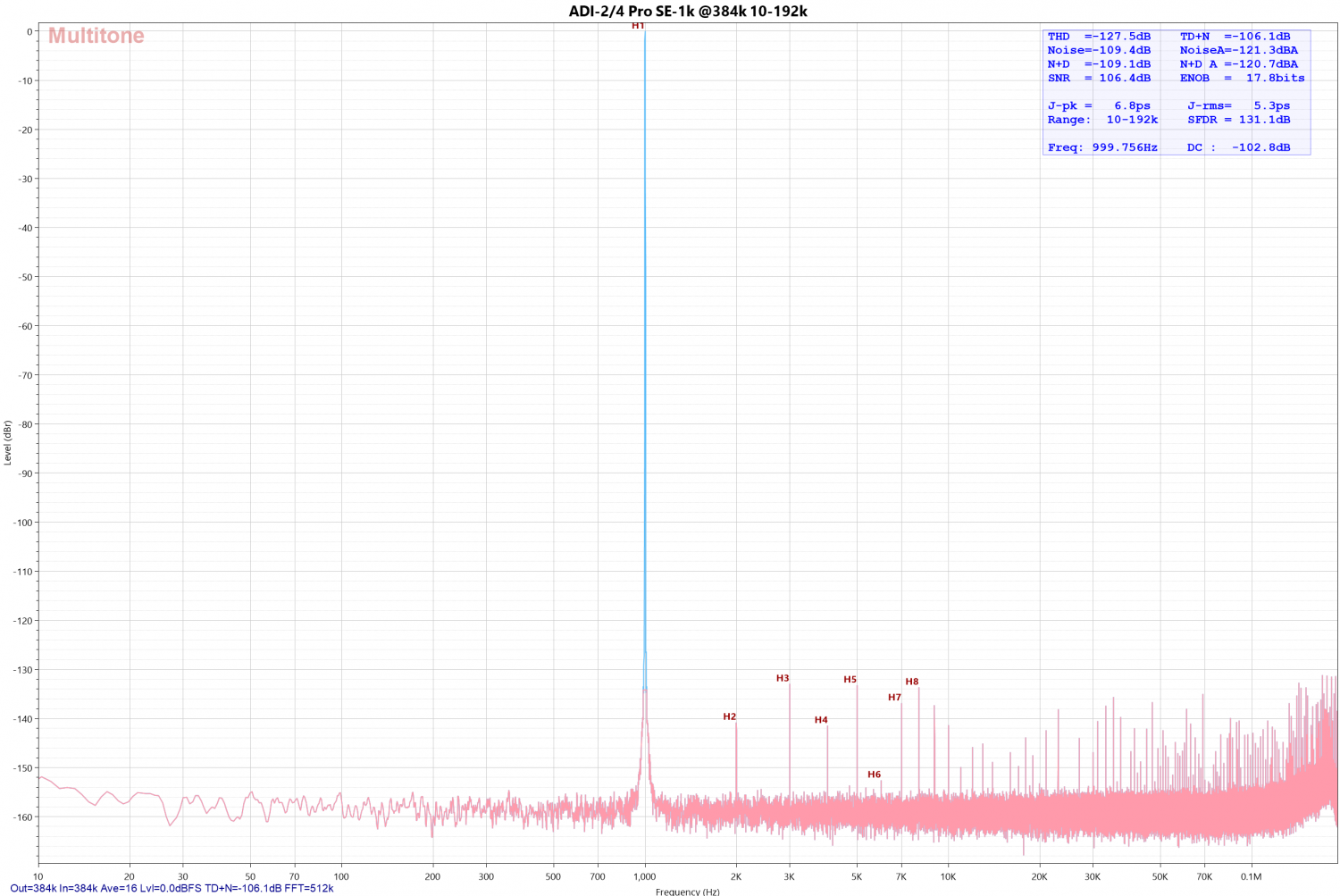Click the "50K" frequency tick label
The image size is (1340, 896).
point(1160,876)
